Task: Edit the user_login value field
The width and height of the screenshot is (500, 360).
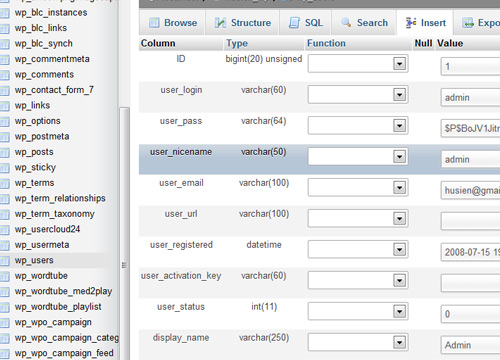Action: coord(470,97)
